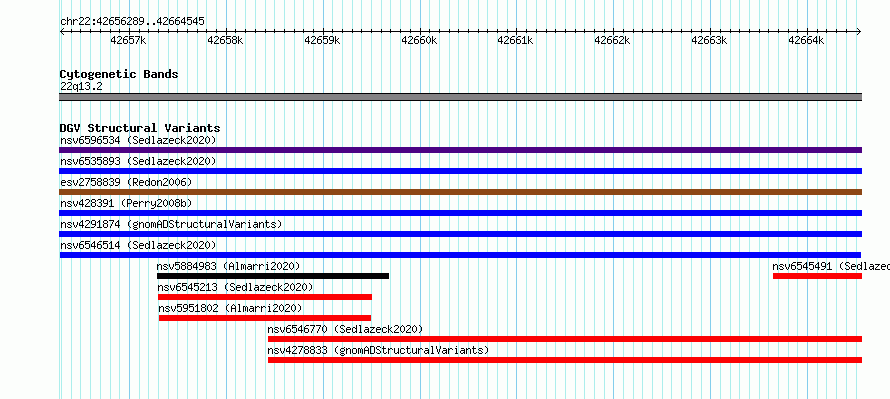Open the nsv6545491 label on the right
The width and height of the screenshot is (890, 399).
pyautogui.click(x=831, y=266)
